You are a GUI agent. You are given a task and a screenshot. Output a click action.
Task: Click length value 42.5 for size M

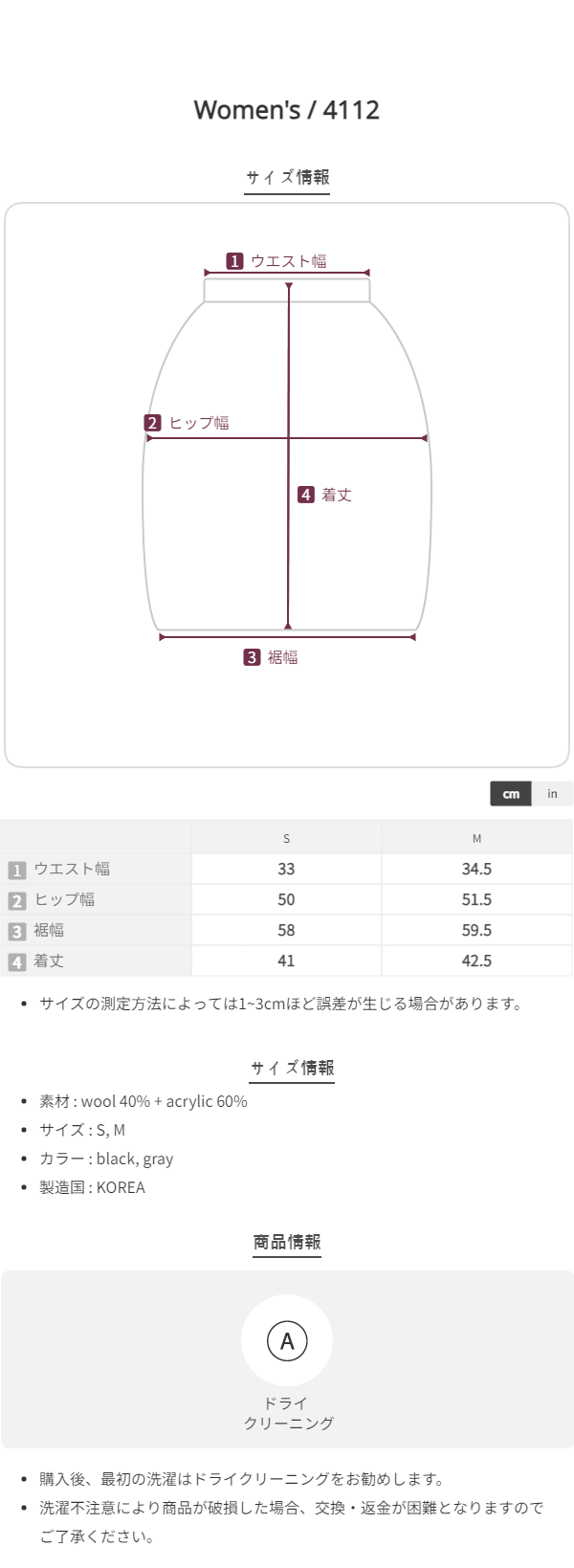(x=476, y=961)
